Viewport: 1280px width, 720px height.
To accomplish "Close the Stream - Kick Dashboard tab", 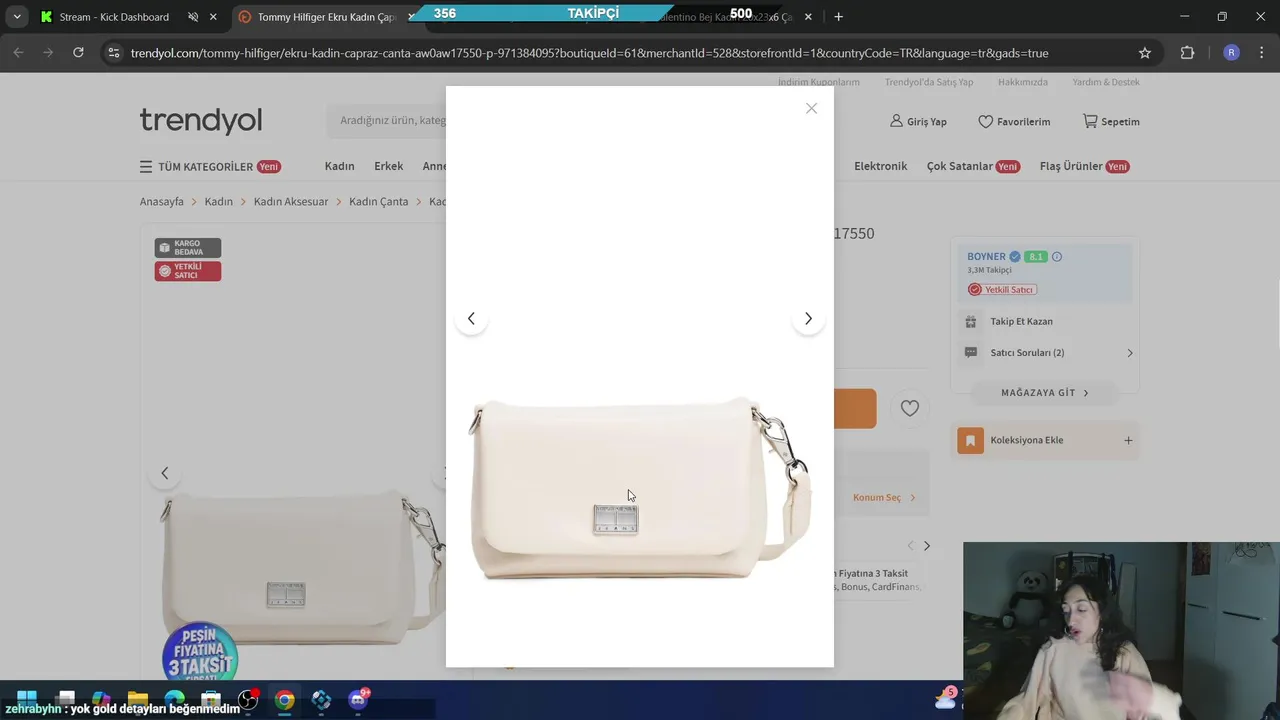I will coord(213,17).
